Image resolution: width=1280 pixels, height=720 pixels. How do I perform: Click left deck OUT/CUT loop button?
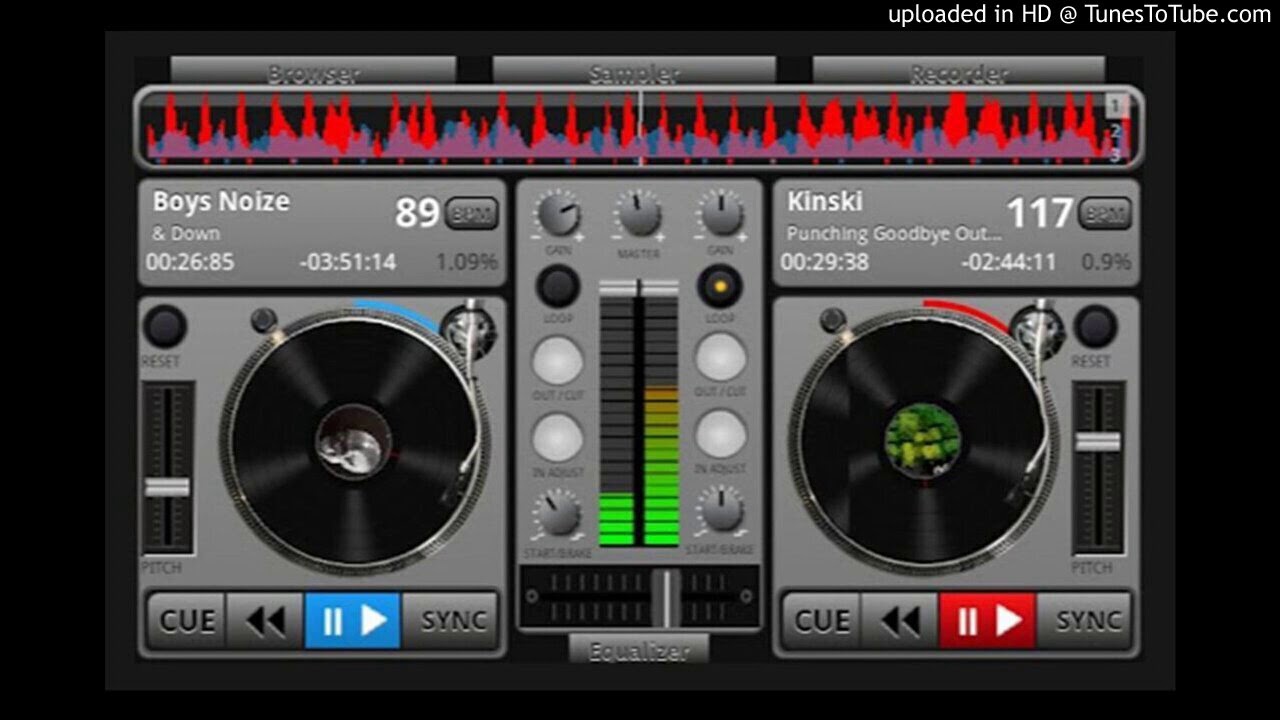558,359
